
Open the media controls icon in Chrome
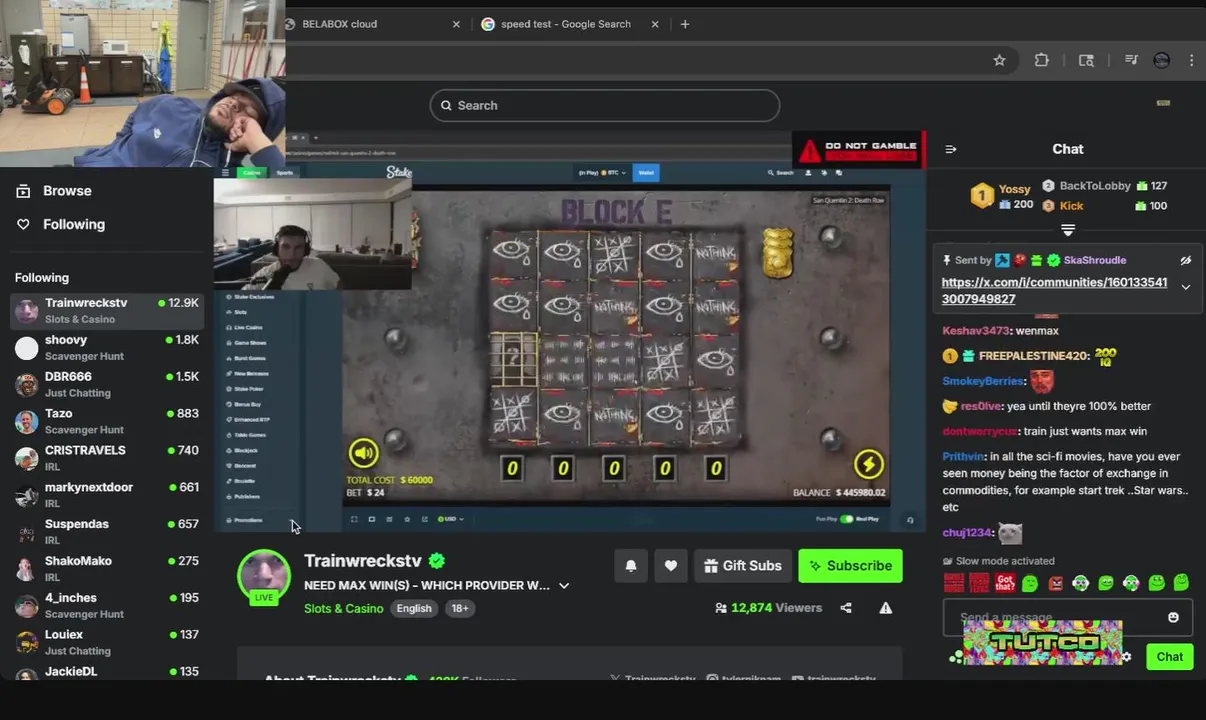pos(1131,60)
